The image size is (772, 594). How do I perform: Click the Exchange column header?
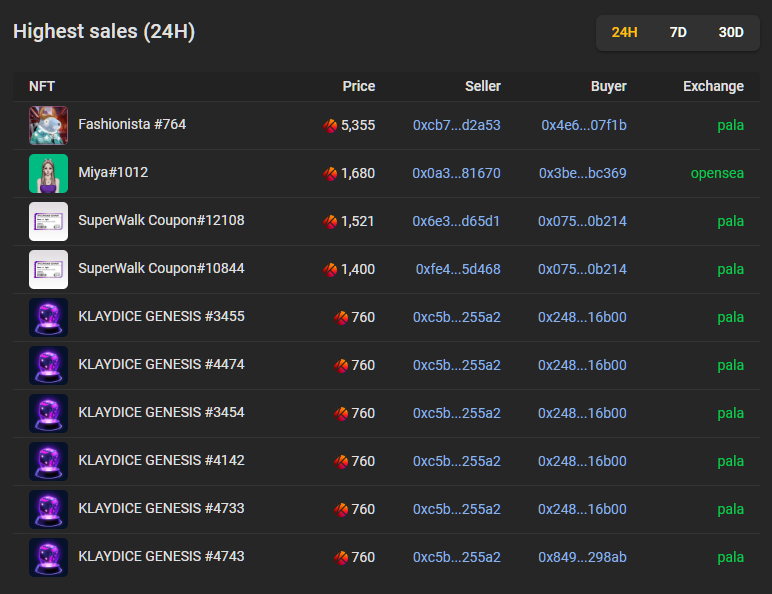click(x=713, y=87)
